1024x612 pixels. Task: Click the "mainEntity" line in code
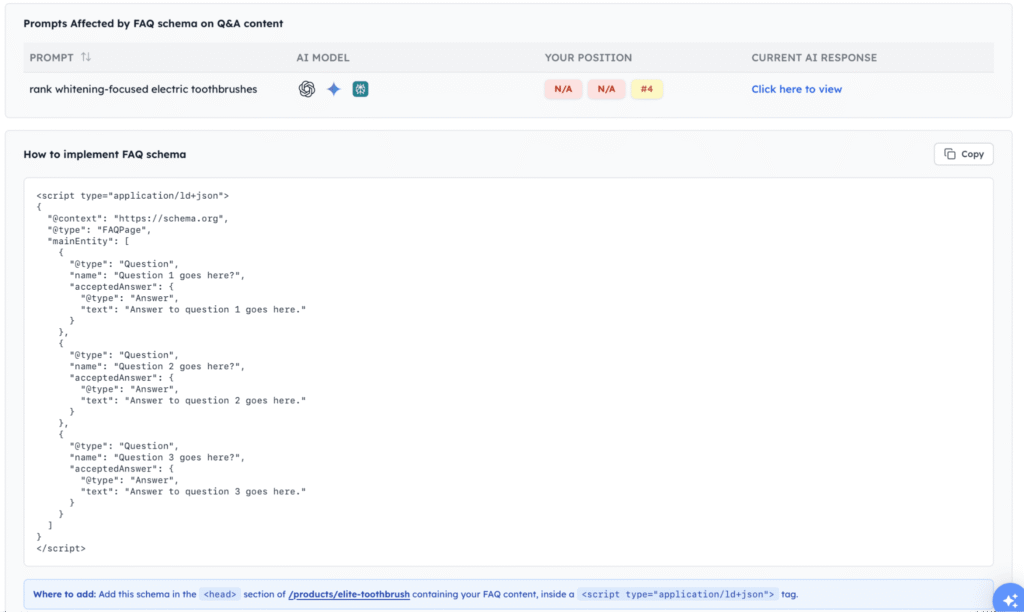(88, 241)
